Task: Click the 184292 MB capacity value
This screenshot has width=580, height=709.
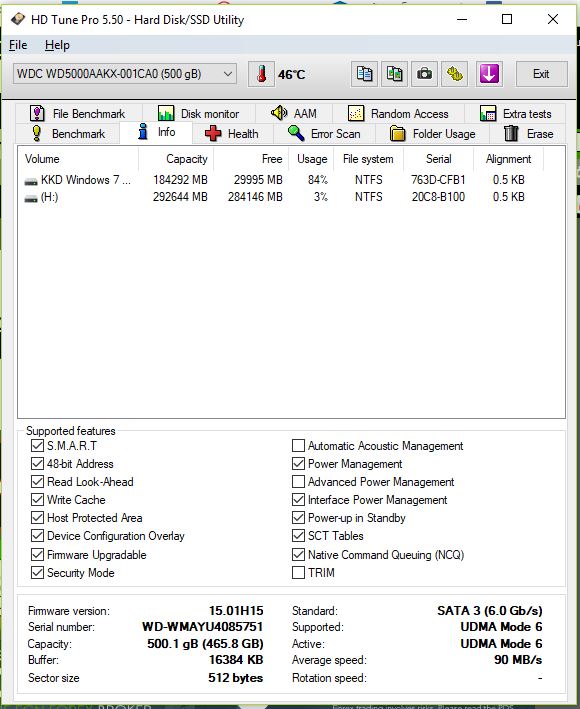Action: click(x=180, y=180)
